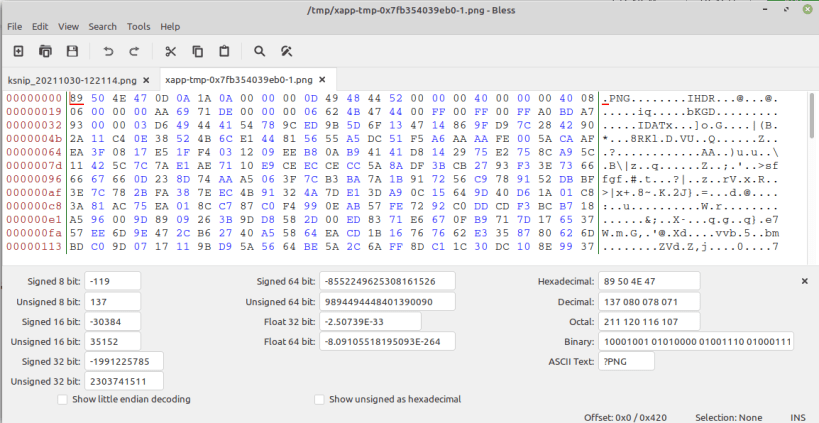
Task: Click offset 0000004b in the offset column
Action: pos(34,138)
